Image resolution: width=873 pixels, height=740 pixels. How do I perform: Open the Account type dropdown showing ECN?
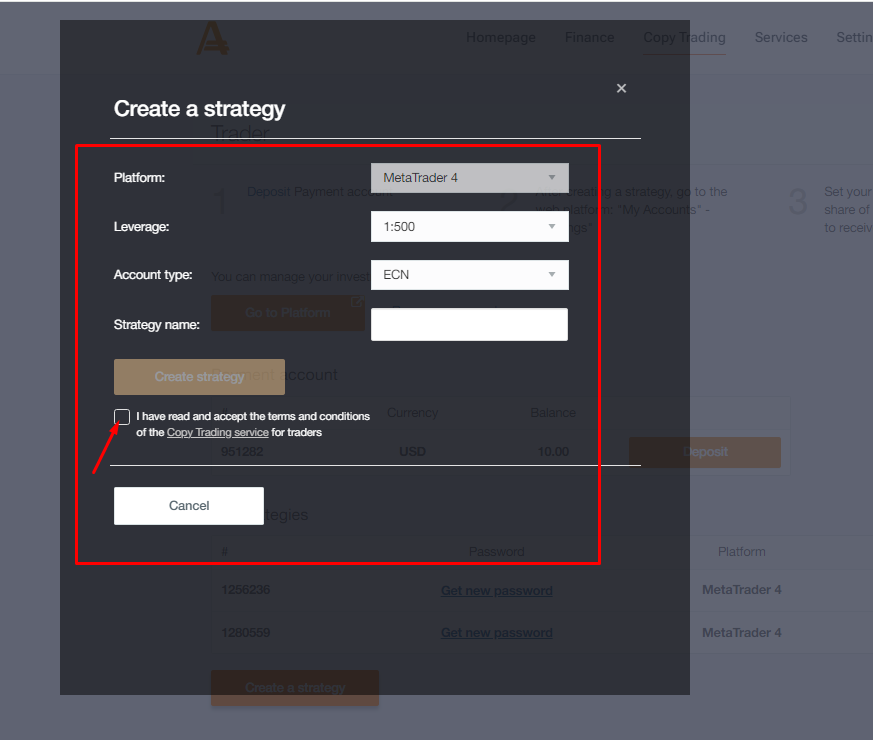coord(469,275)
